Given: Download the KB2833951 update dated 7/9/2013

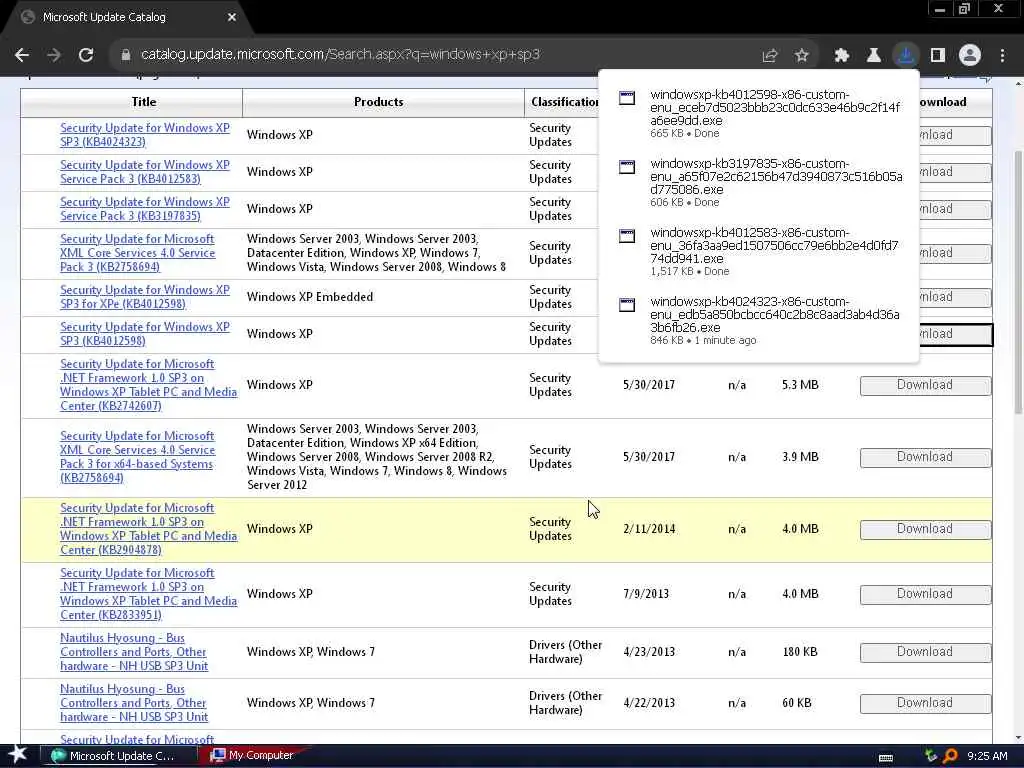Looking at the screenshot, I should (x=925, y=594).
